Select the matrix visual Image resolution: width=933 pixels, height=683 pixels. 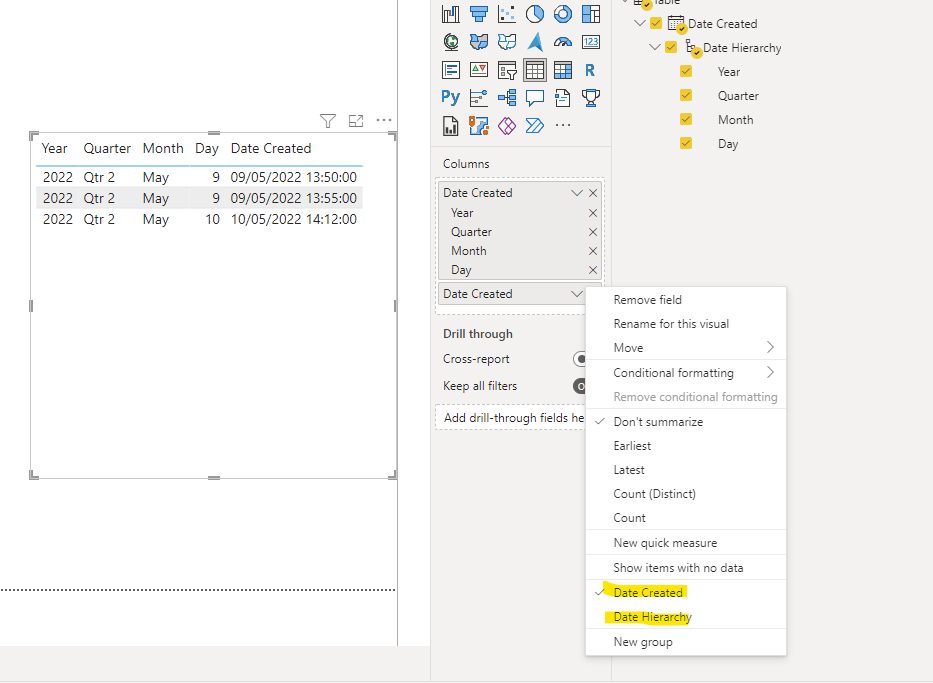click(x=563, y=70)
